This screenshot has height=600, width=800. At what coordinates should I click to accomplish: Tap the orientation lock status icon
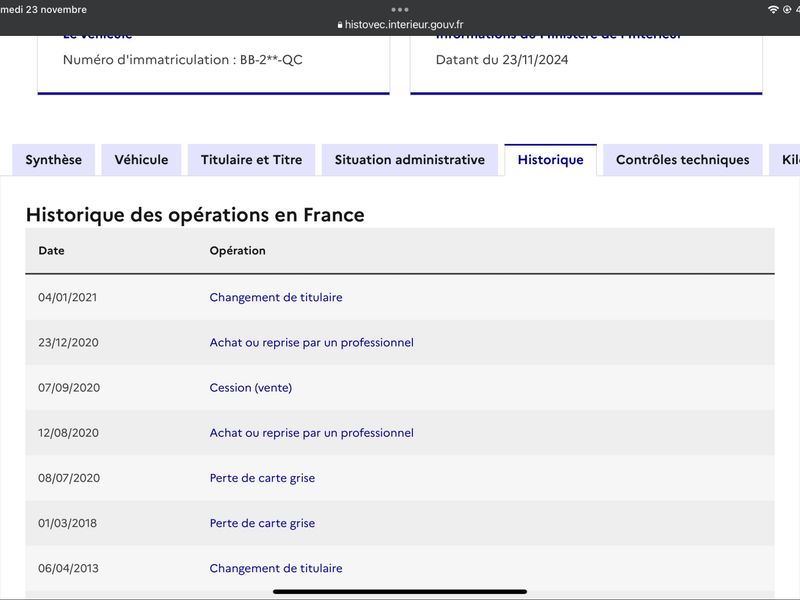point(787,9)
